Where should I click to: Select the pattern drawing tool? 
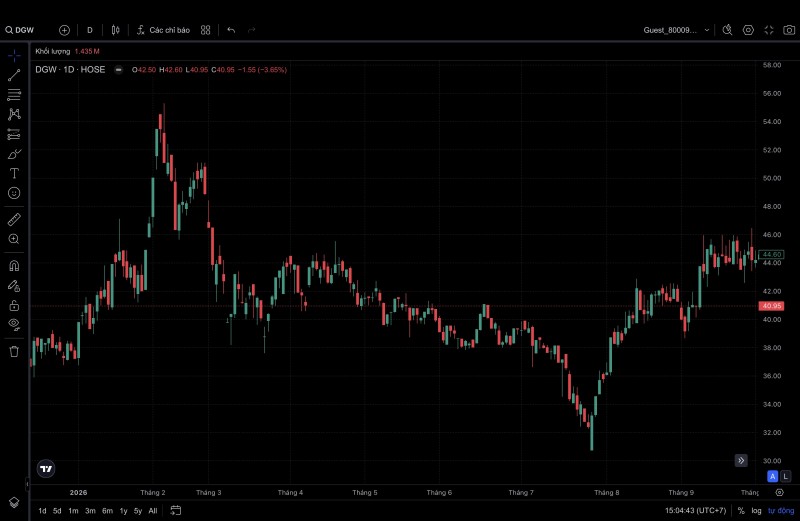[14, 114]
